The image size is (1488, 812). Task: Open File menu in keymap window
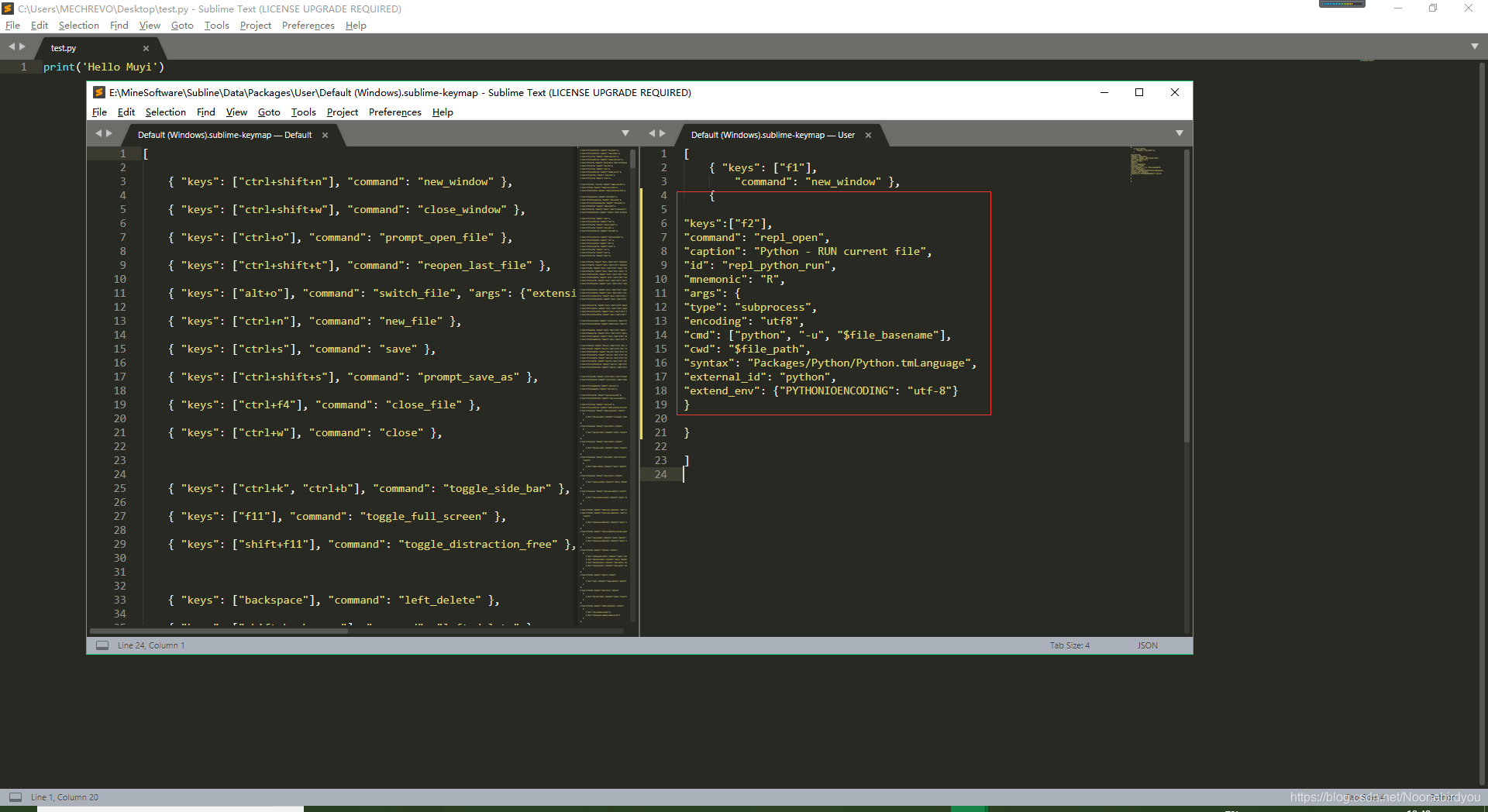pyautogui.click(x=99, y=112)
